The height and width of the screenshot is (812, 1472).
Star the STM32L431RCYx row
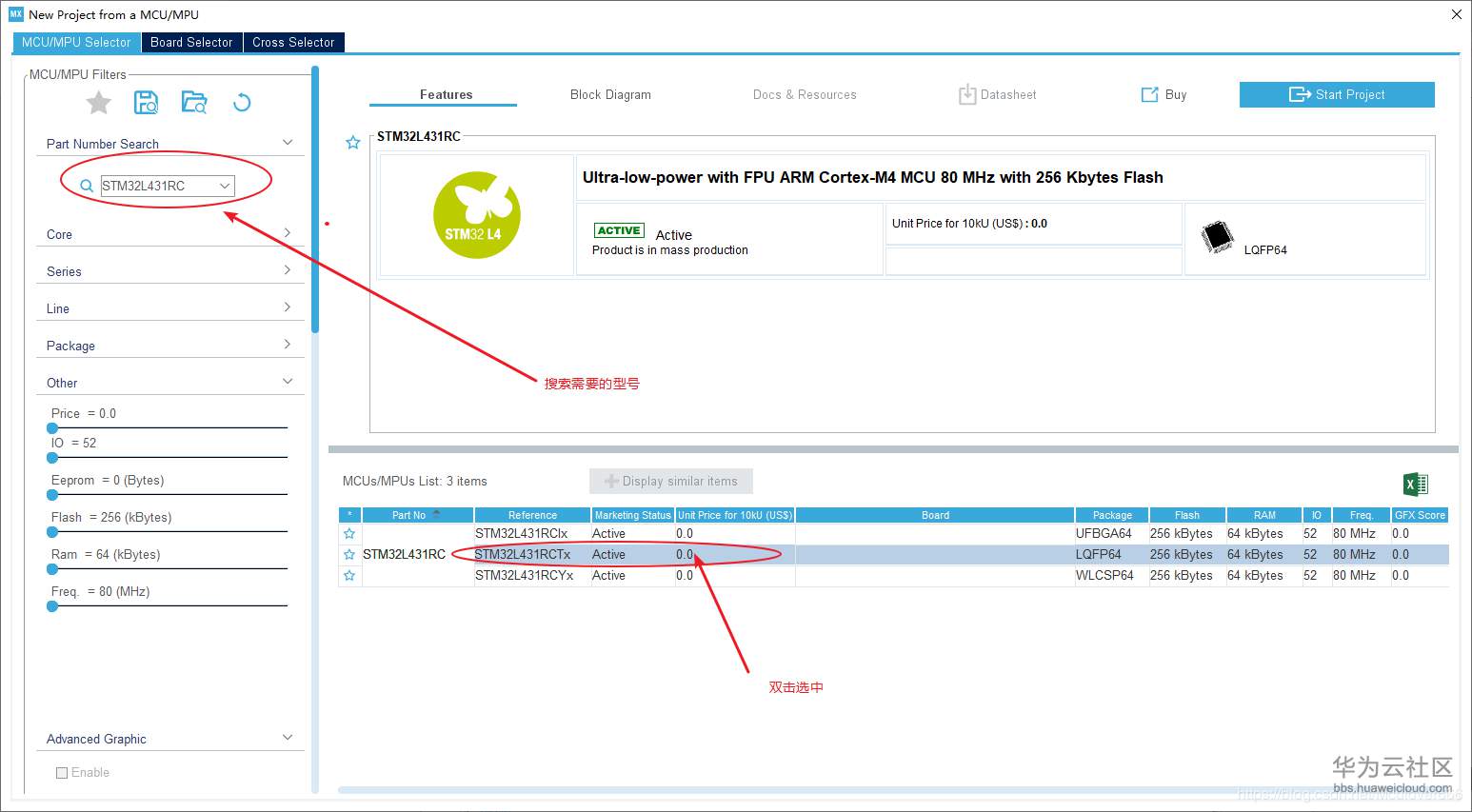click(349, 576)
